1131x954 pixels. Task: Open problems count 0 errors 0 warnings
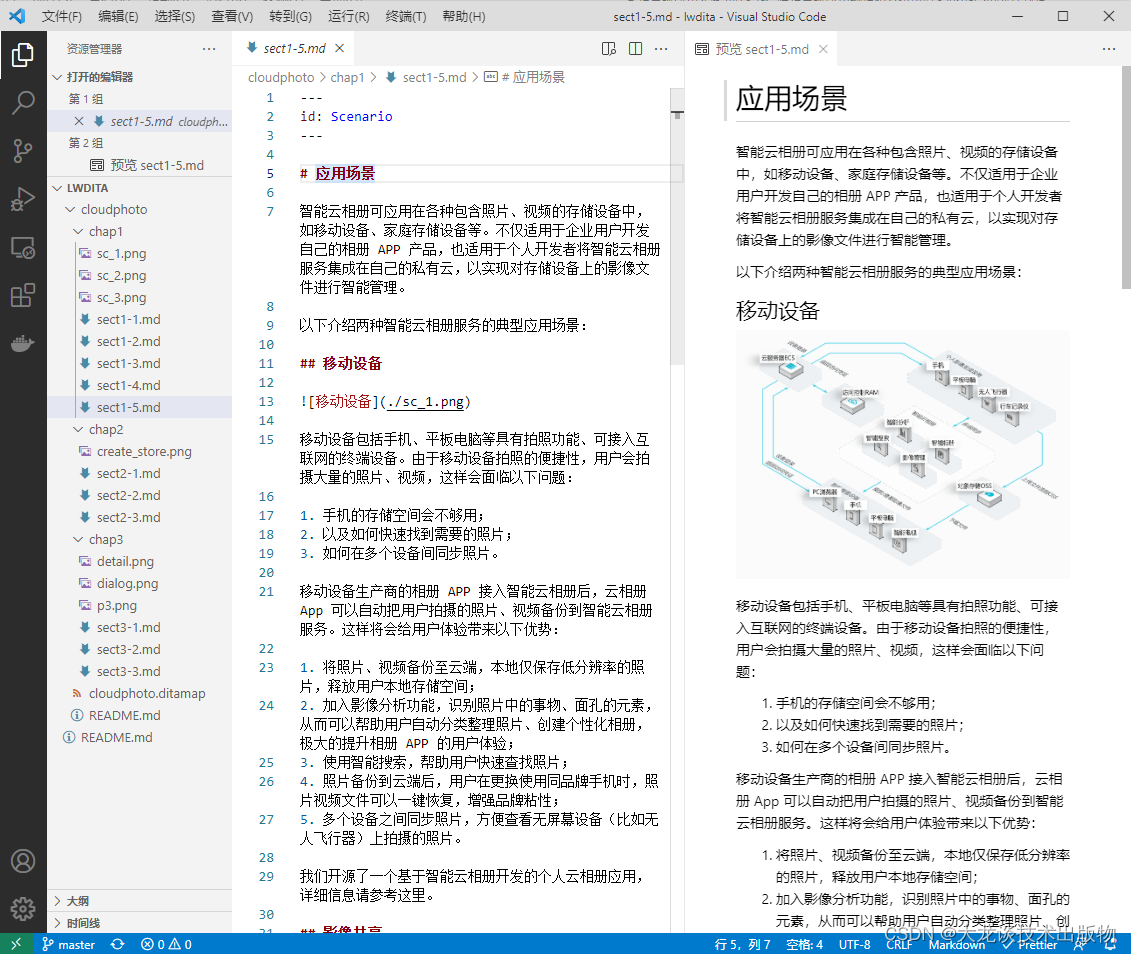pos(166,944)
